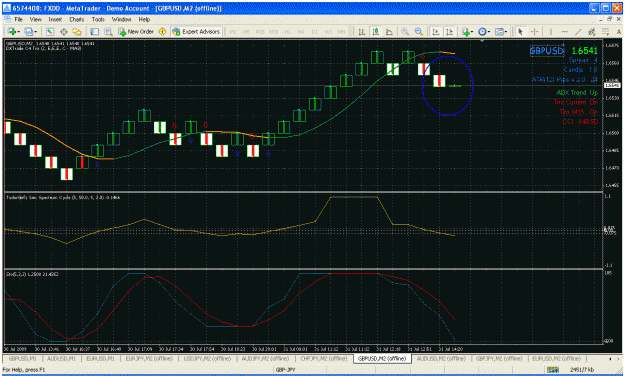Open the Profiles toolbar icon

(29, 31)
